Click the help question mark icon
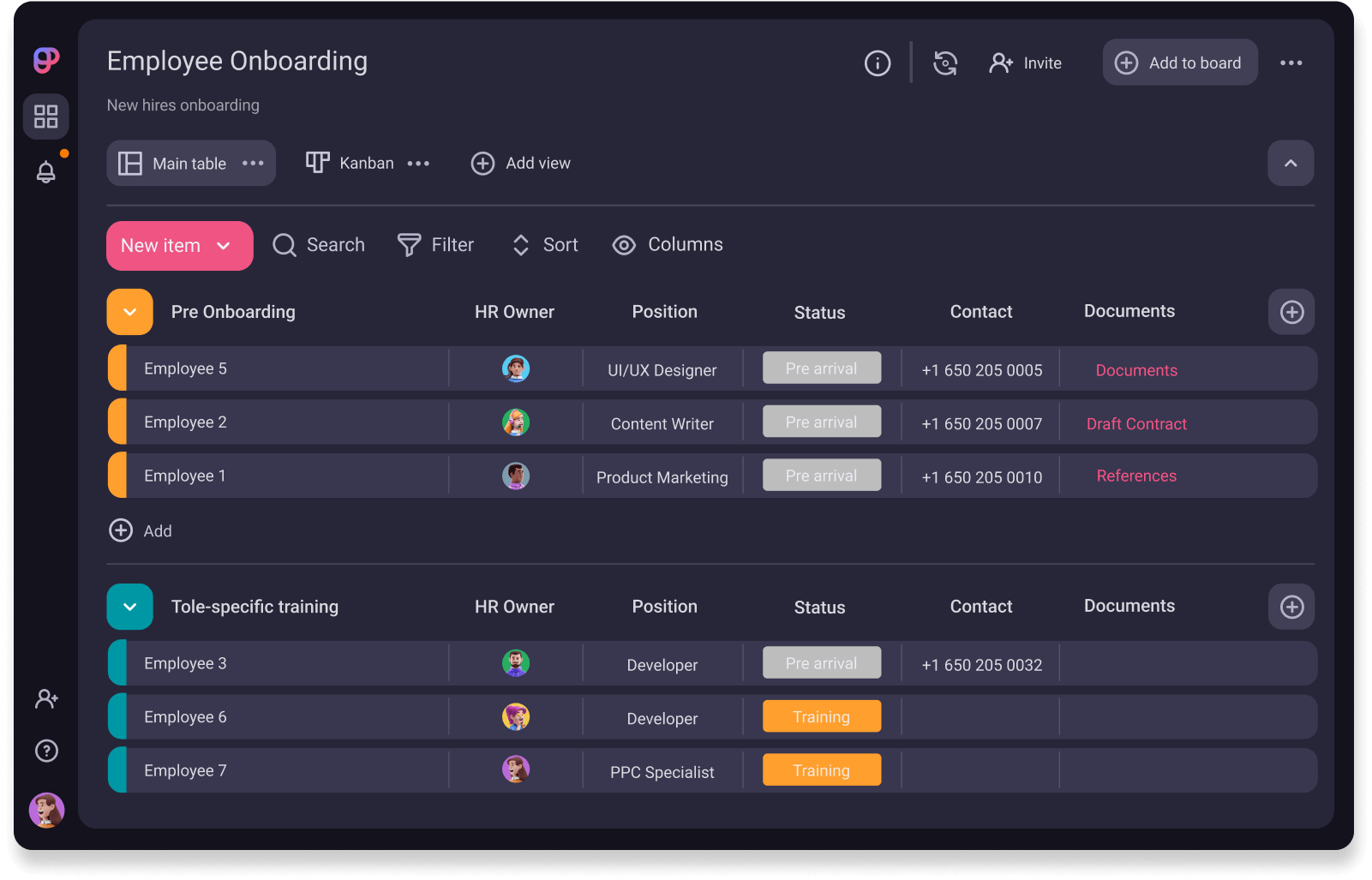This screenshot has height=880, width=1372. tap(46, 751)
